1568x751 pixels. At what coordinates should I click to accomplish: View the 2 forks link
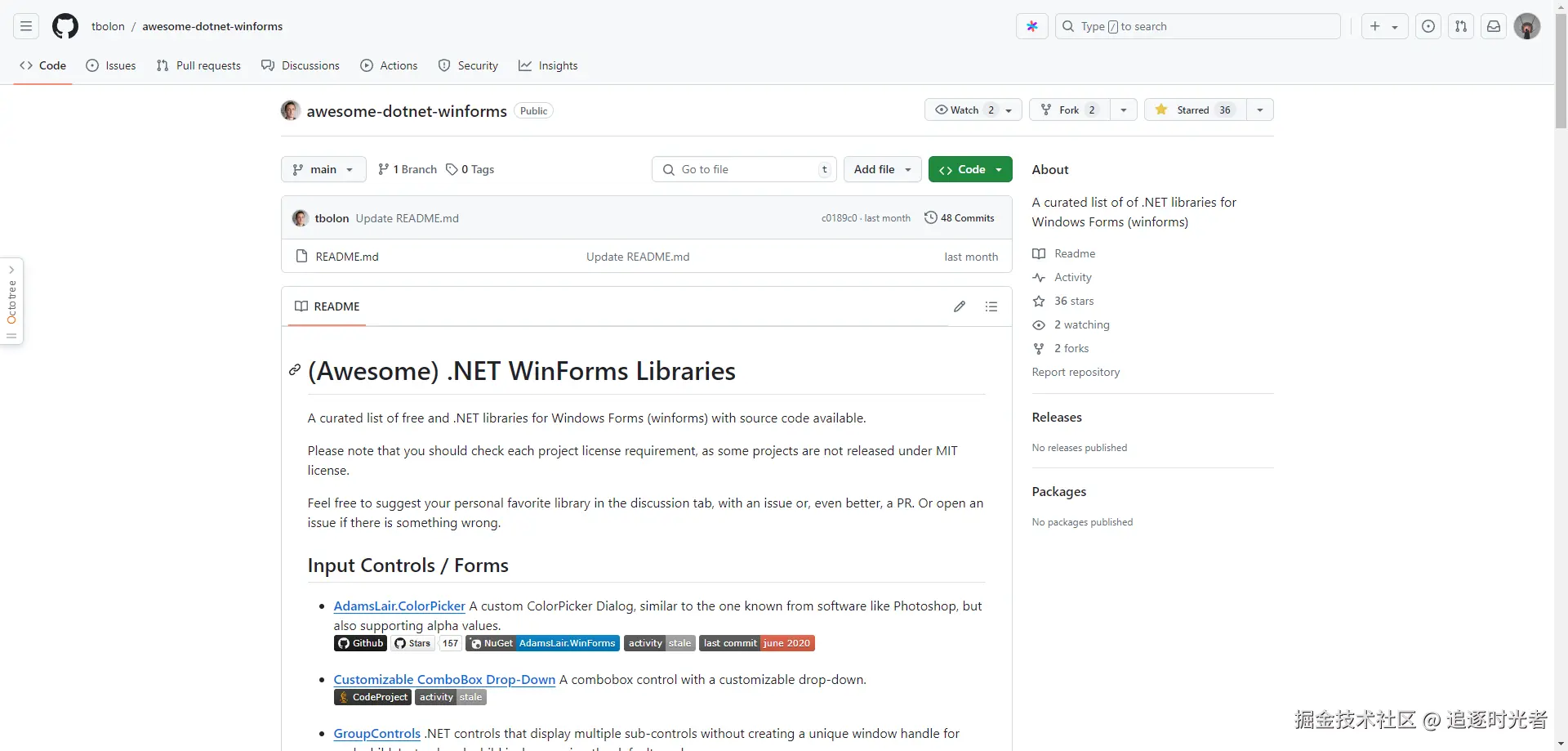point(1061,348)
